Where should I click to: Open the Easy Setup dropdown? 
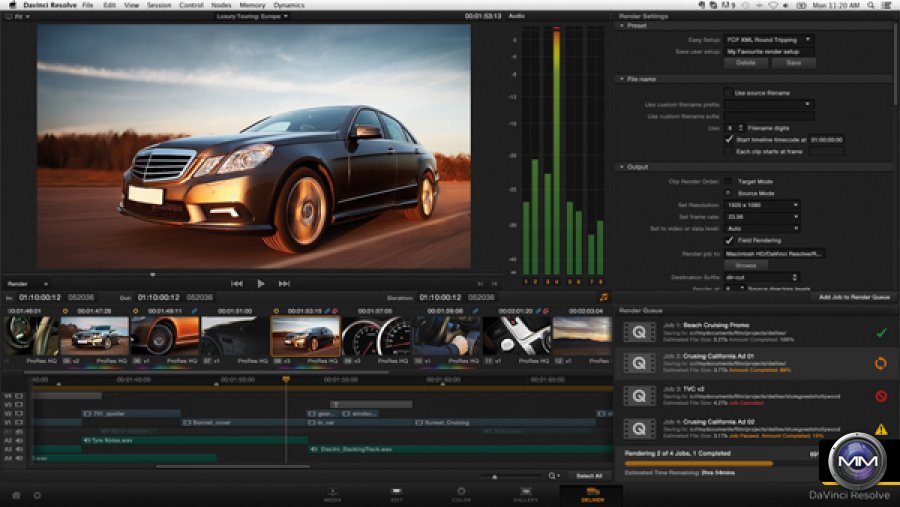click(x=767, y=39)
